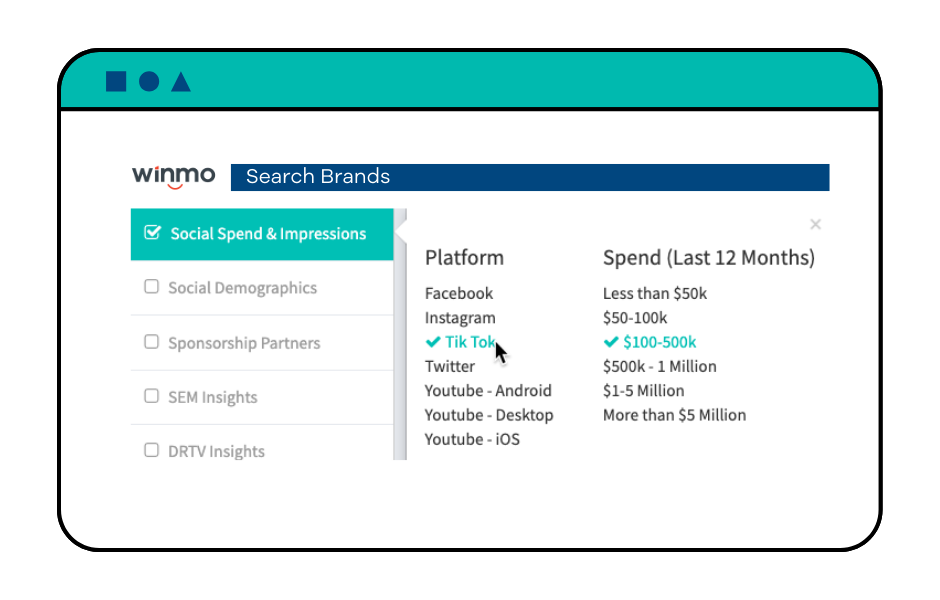Image resolution: width=940 pixels, height=600 pixels.
Task: Close the filter panel with the X
Action: 815,224
